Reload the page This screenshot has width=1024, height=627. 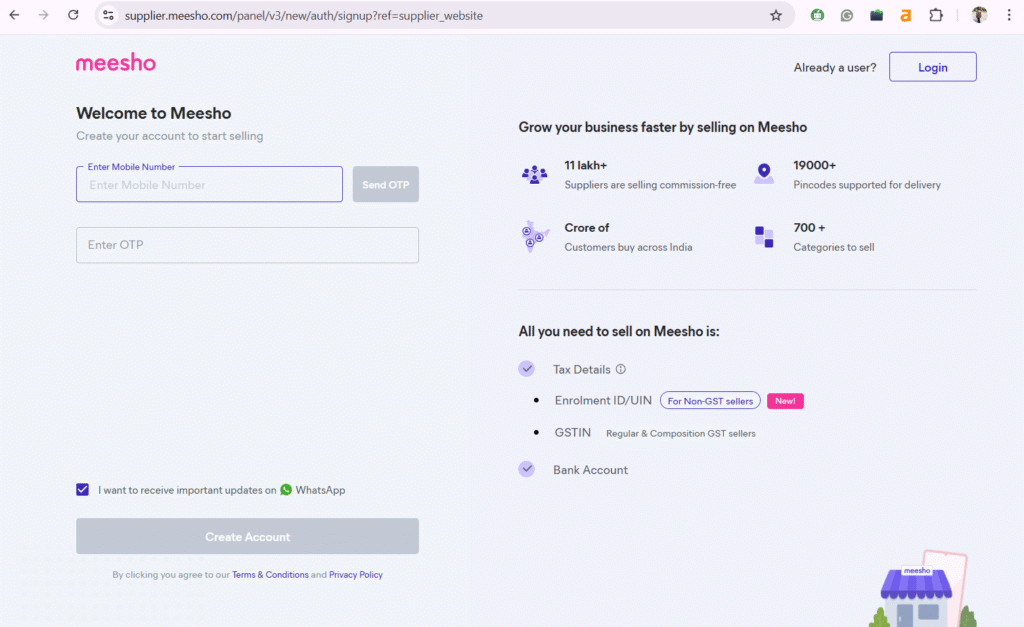pyautogui.click(x=73, y=15)
